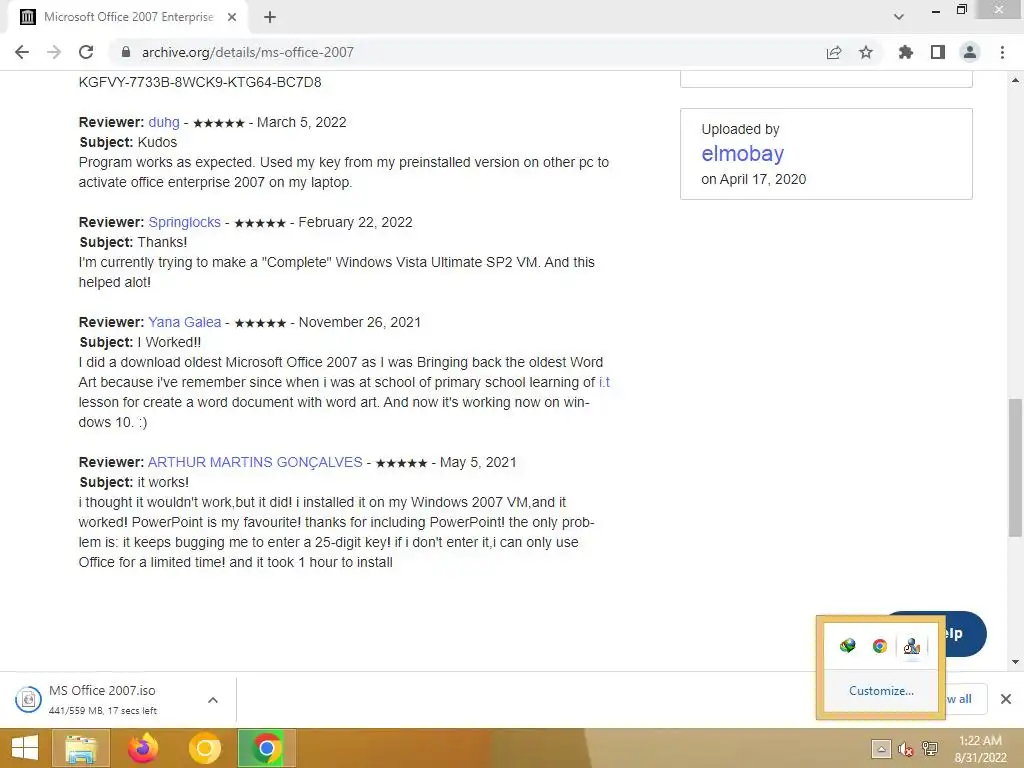
Task: Click Customize in the tray overflow popup
Action: [881, 690]
